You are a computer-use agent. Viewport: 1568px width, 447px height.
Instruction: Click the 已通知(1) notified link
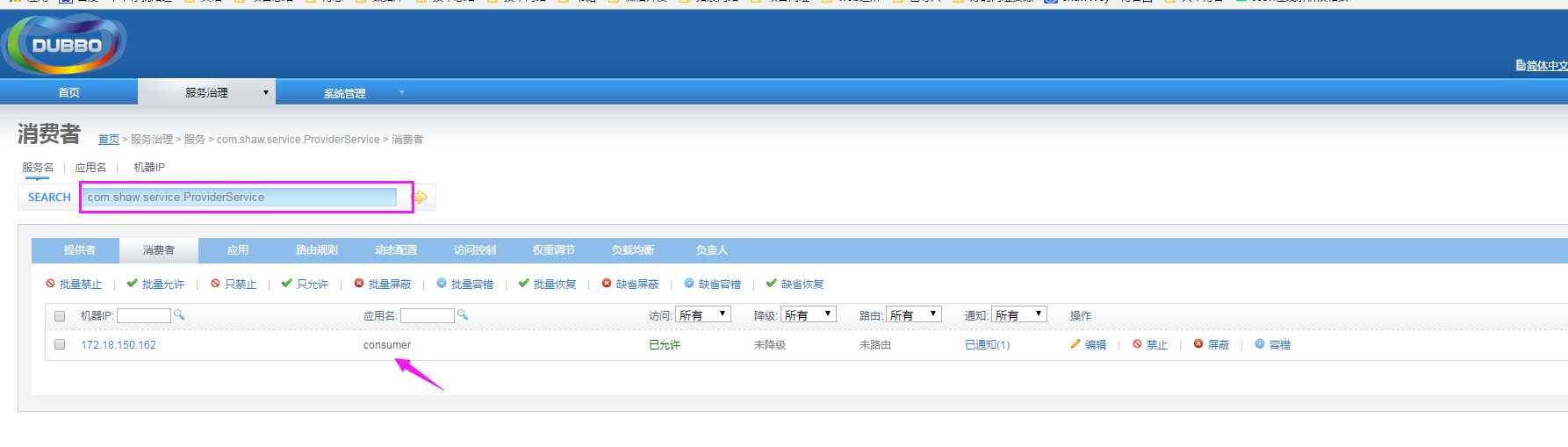pyautogui.click(x=988, y=345)
